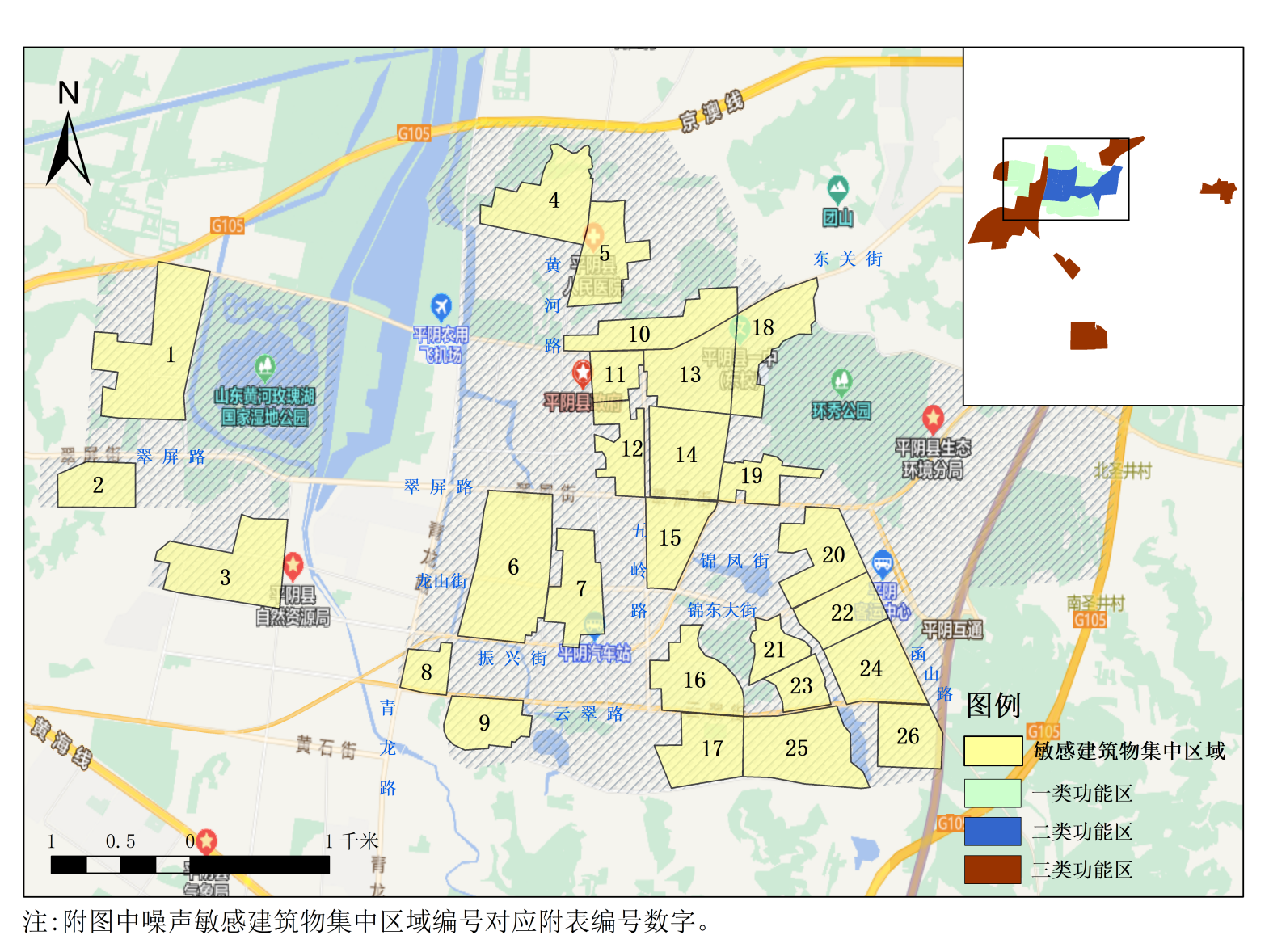Select the 团山 mountain marker icon
Image resolution: width=1269 pixels, height=952 pixels.
(x=838, y=191)
